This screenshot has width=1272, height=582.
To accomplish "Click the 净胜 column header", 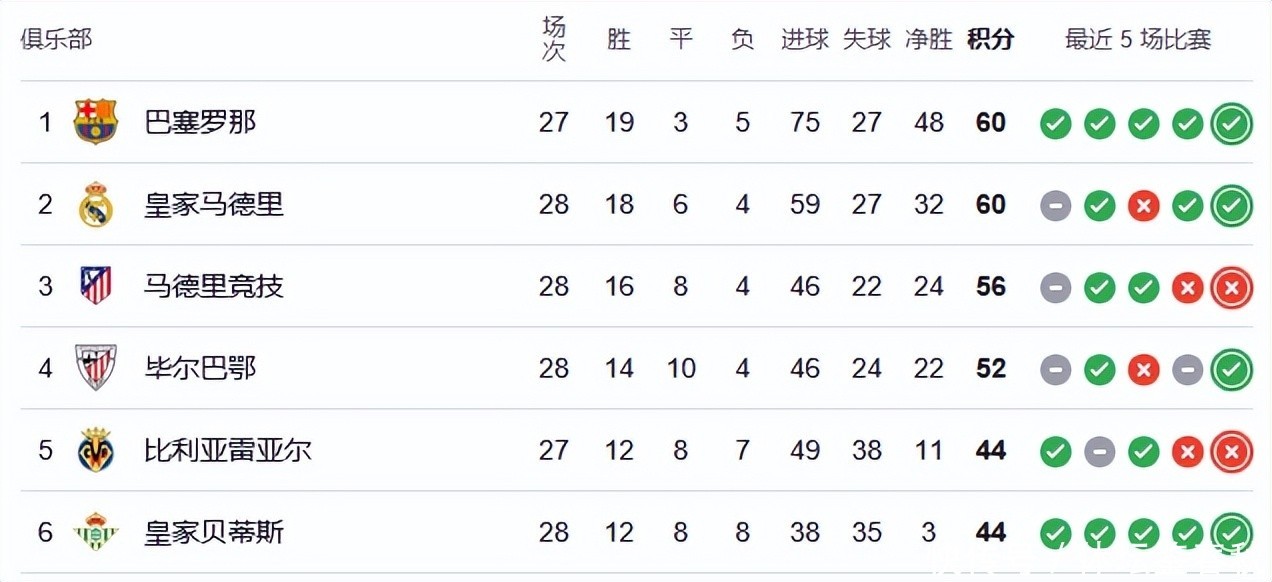I will click(928, 39).
